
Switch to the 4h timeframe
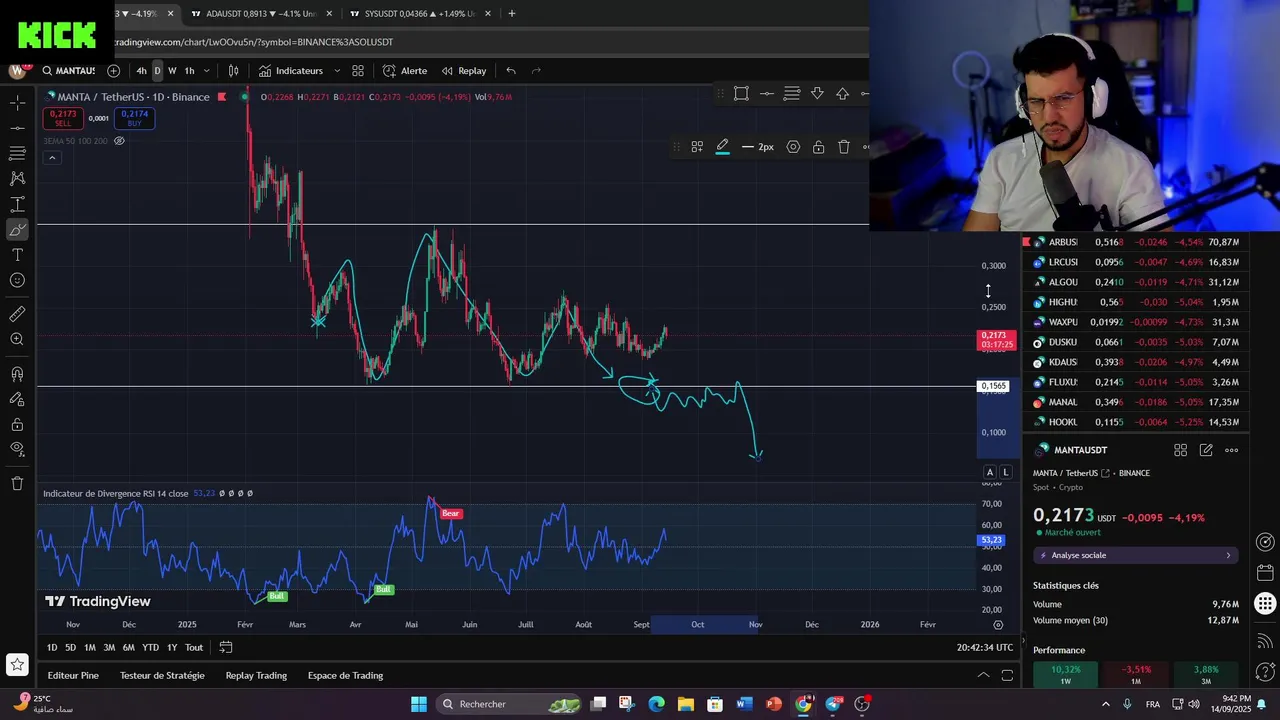pos(141,71)
